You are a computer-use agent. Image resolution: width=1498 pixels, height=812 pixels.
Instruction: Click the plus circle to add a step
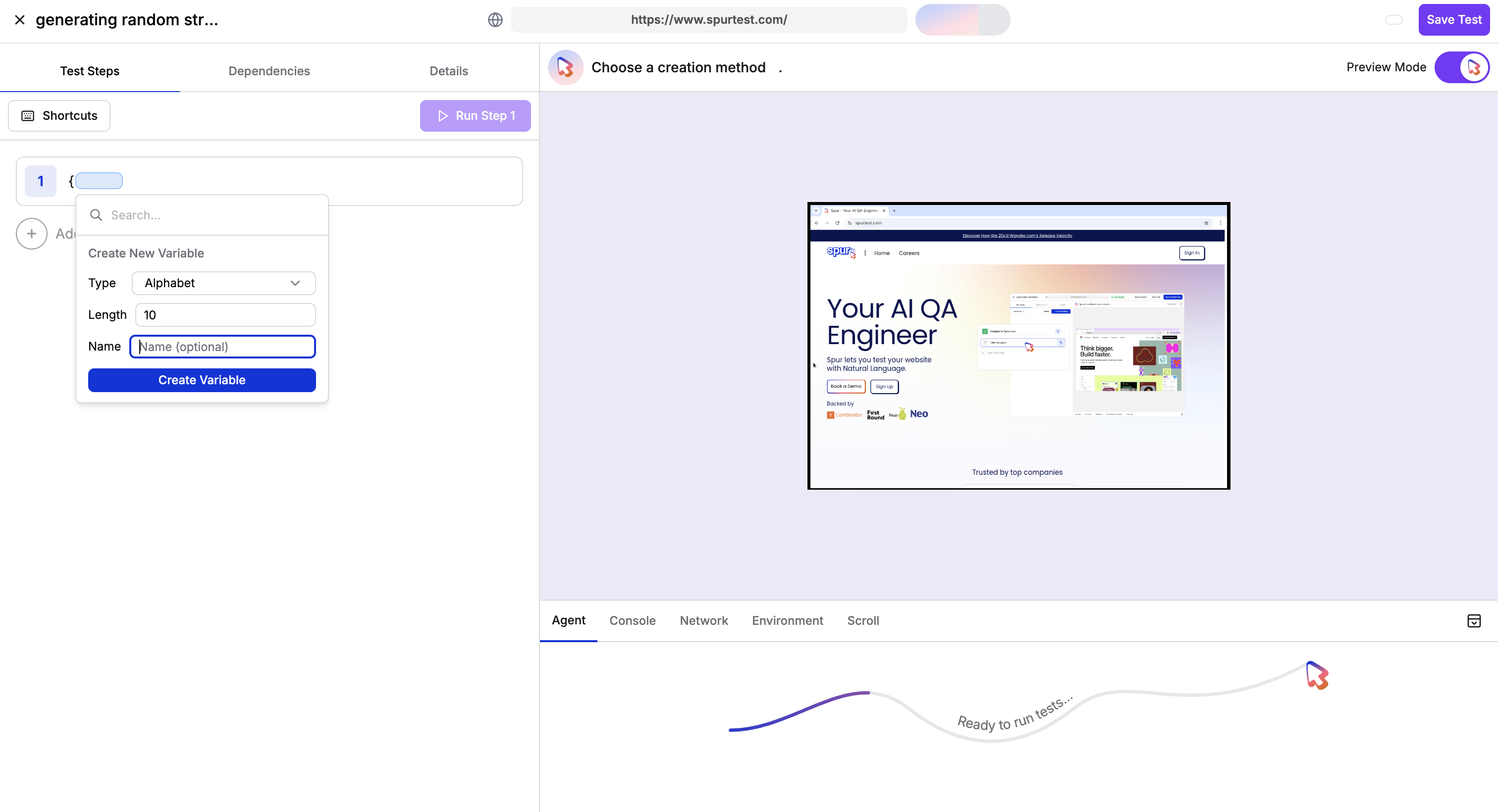[31, 234]
